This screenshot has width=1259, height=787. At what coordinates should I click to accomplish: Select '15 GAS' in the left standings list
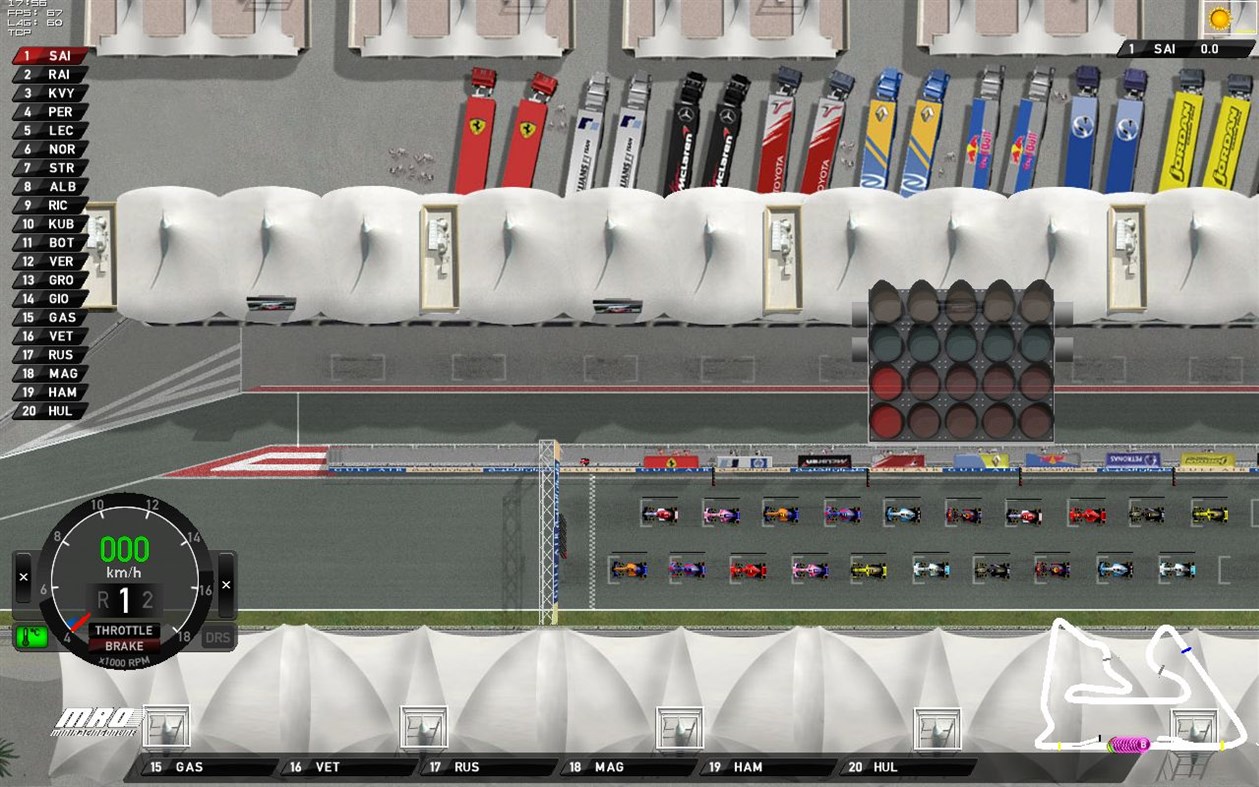(49, 317)
